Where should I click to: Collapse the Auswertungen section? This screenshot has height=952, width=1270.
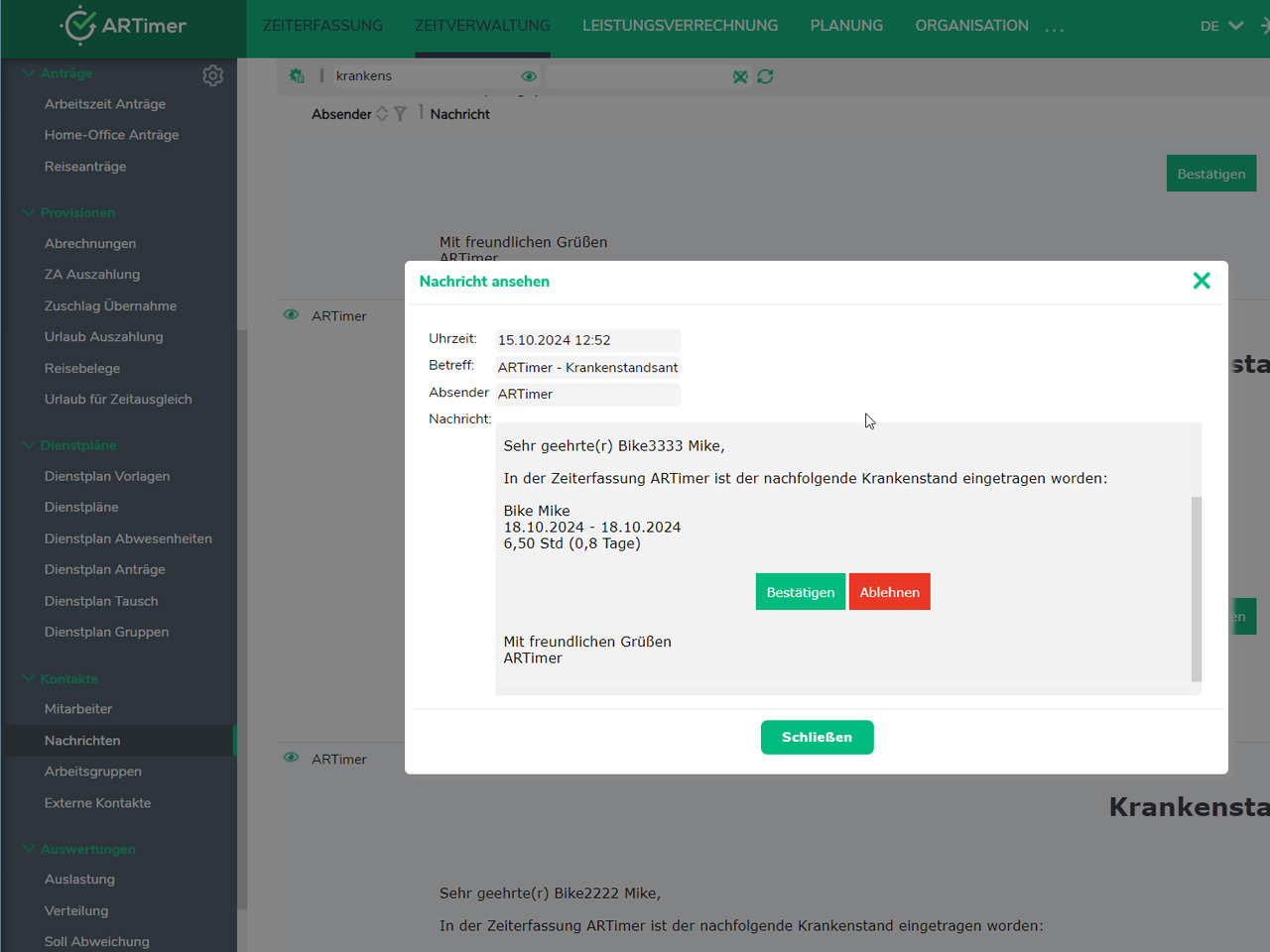click(x=78, y=850)
